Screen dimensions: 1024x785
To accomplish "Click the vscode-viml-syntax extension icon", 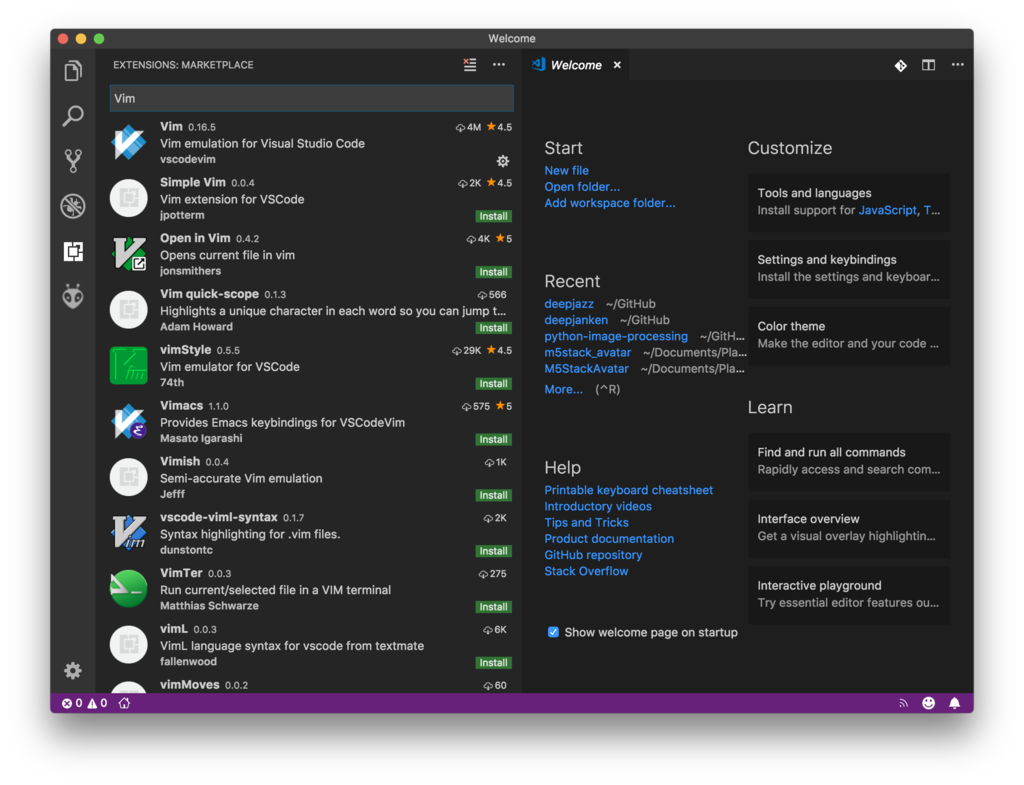I will tap(129, 533).
